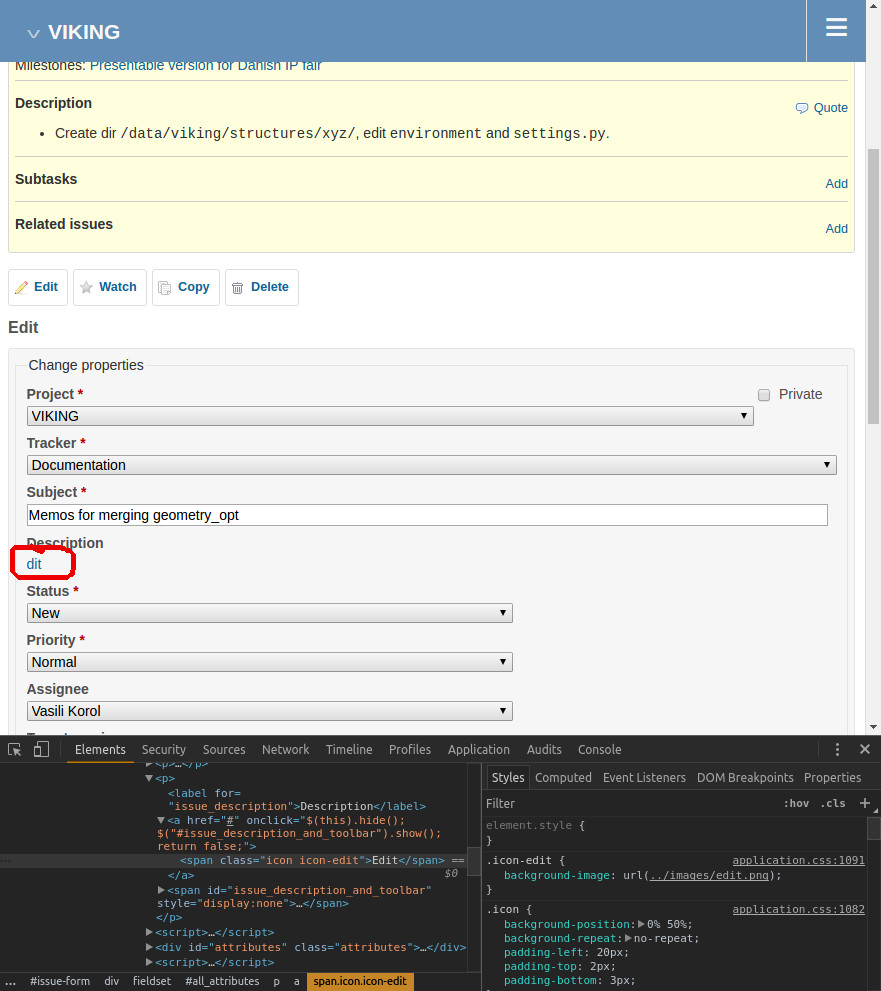Toggle the :hov element state option
The height and width of the screenshot is (991, 881).
tap(796, 803)
